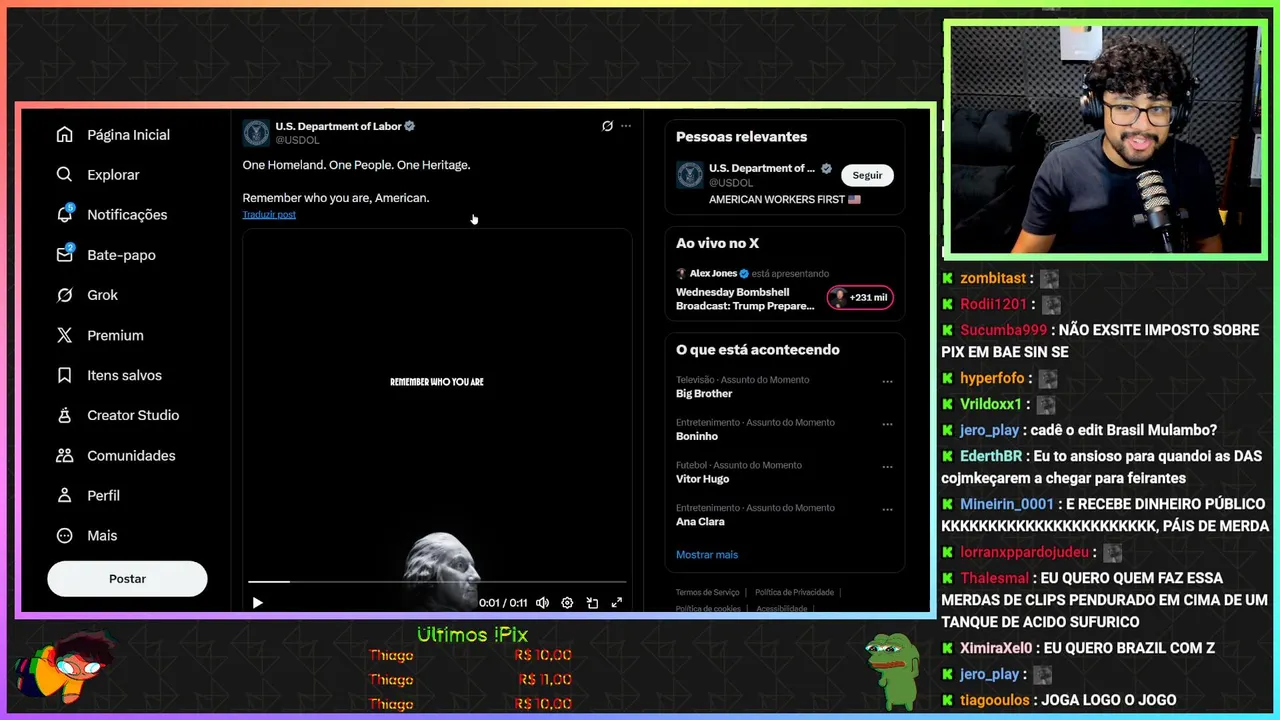
Task: Open options for Ana Clara trend
Action: coord(887,509)
